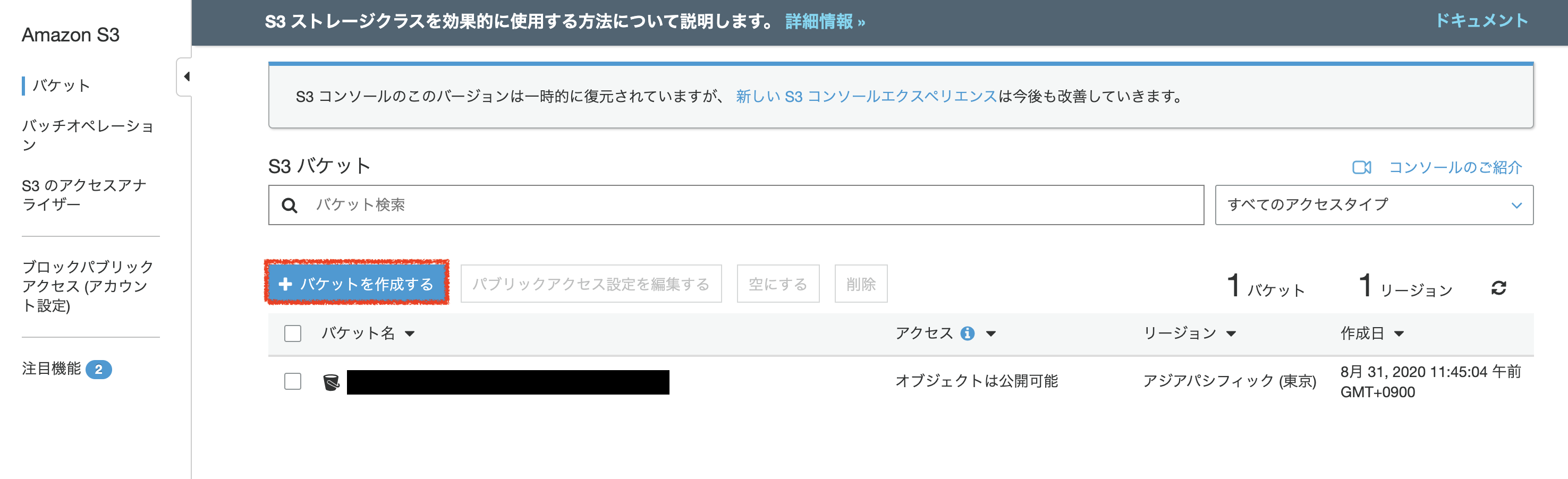Click the blue badge 2 next to 注目機能
1568x479 pixels.
99,370
